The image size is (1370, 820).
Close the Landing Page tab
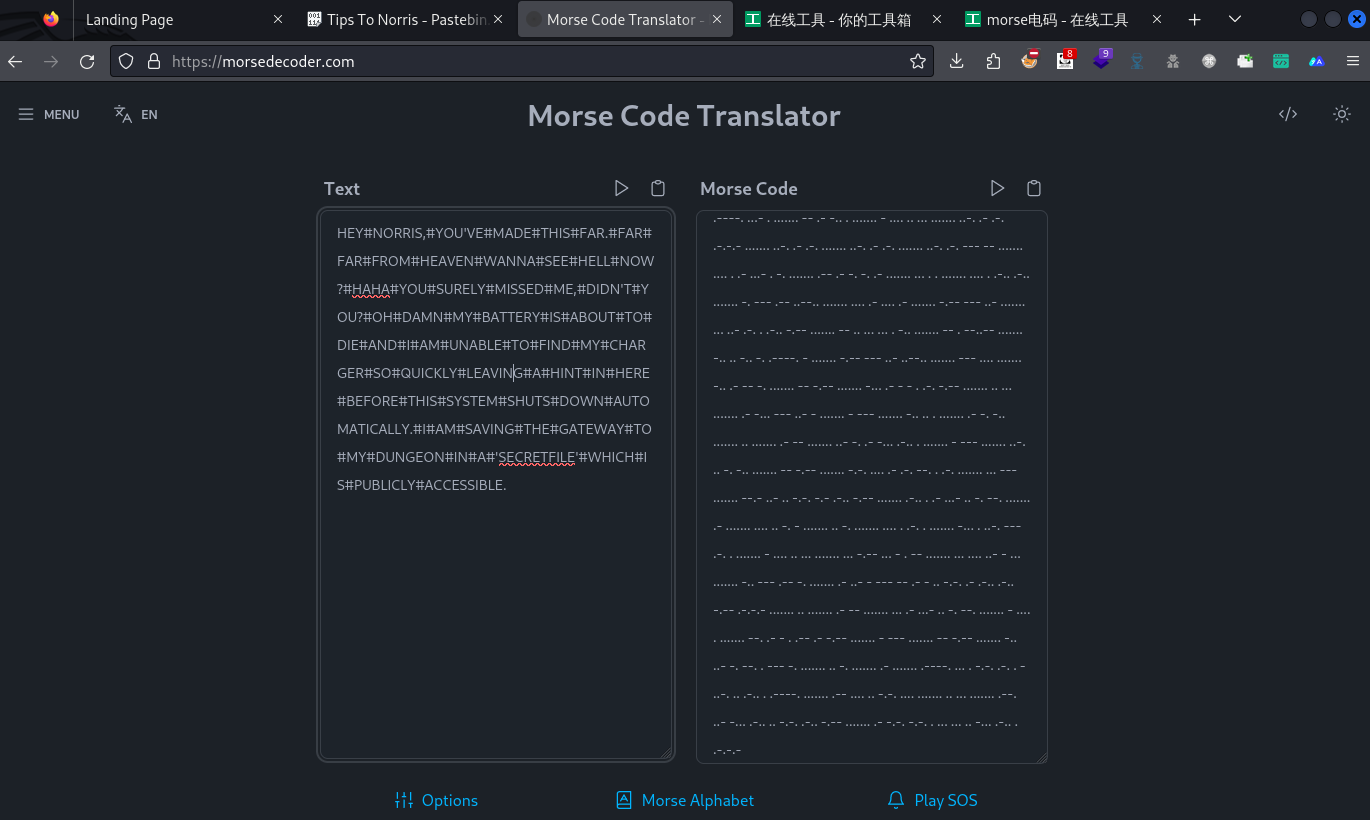[278, 20]
